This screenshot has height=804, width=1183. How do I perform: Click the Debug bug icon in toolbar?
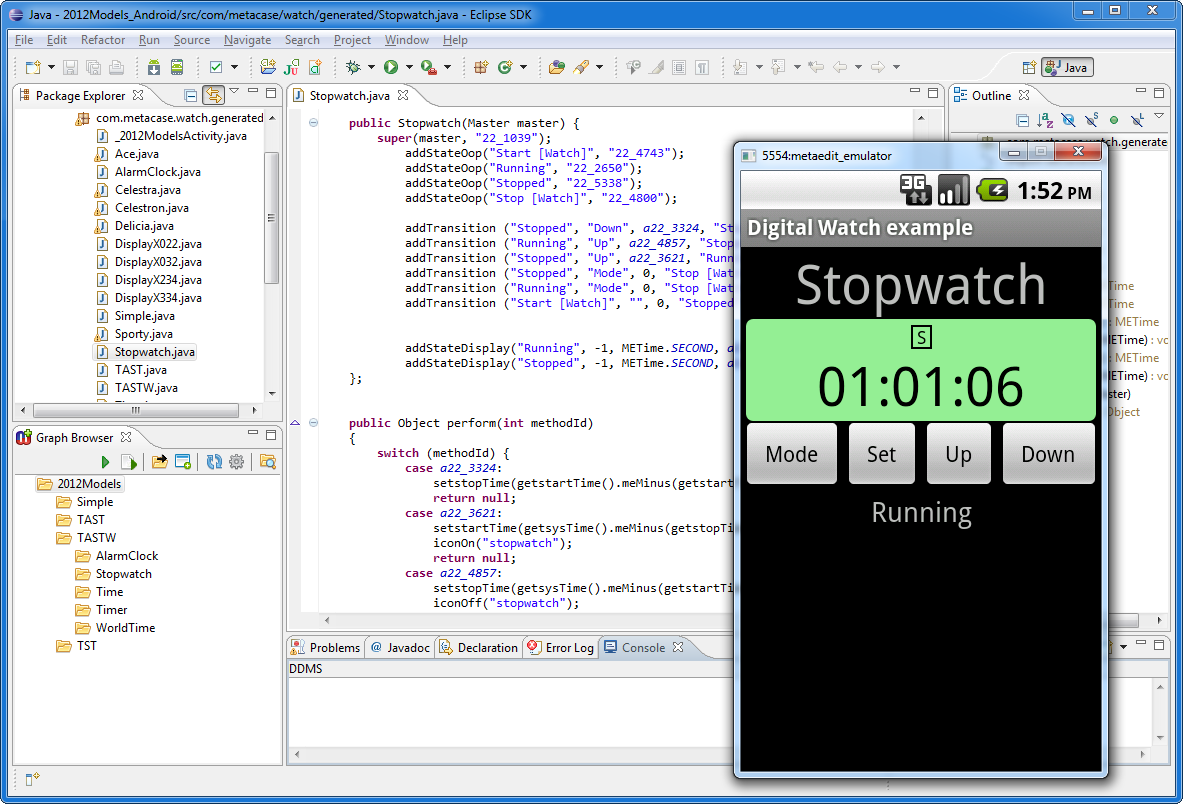click(353, 67)
